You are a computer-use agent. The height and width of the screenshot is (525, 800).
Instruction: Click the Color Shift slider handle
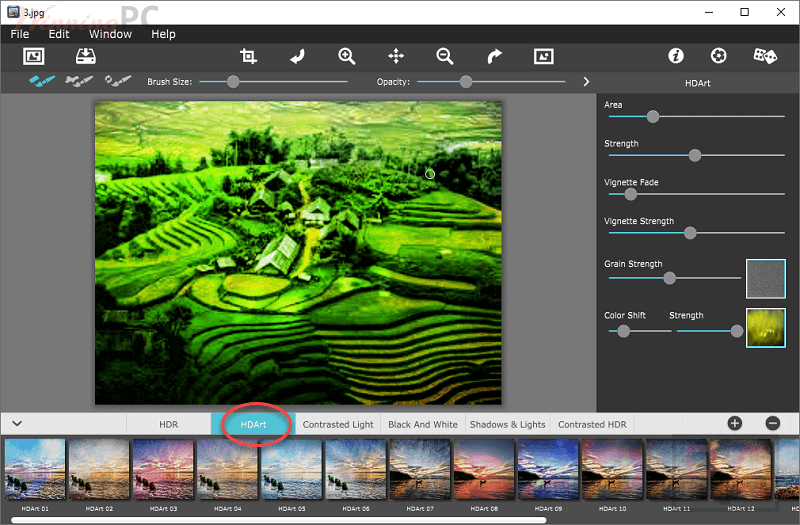[623, 332]
